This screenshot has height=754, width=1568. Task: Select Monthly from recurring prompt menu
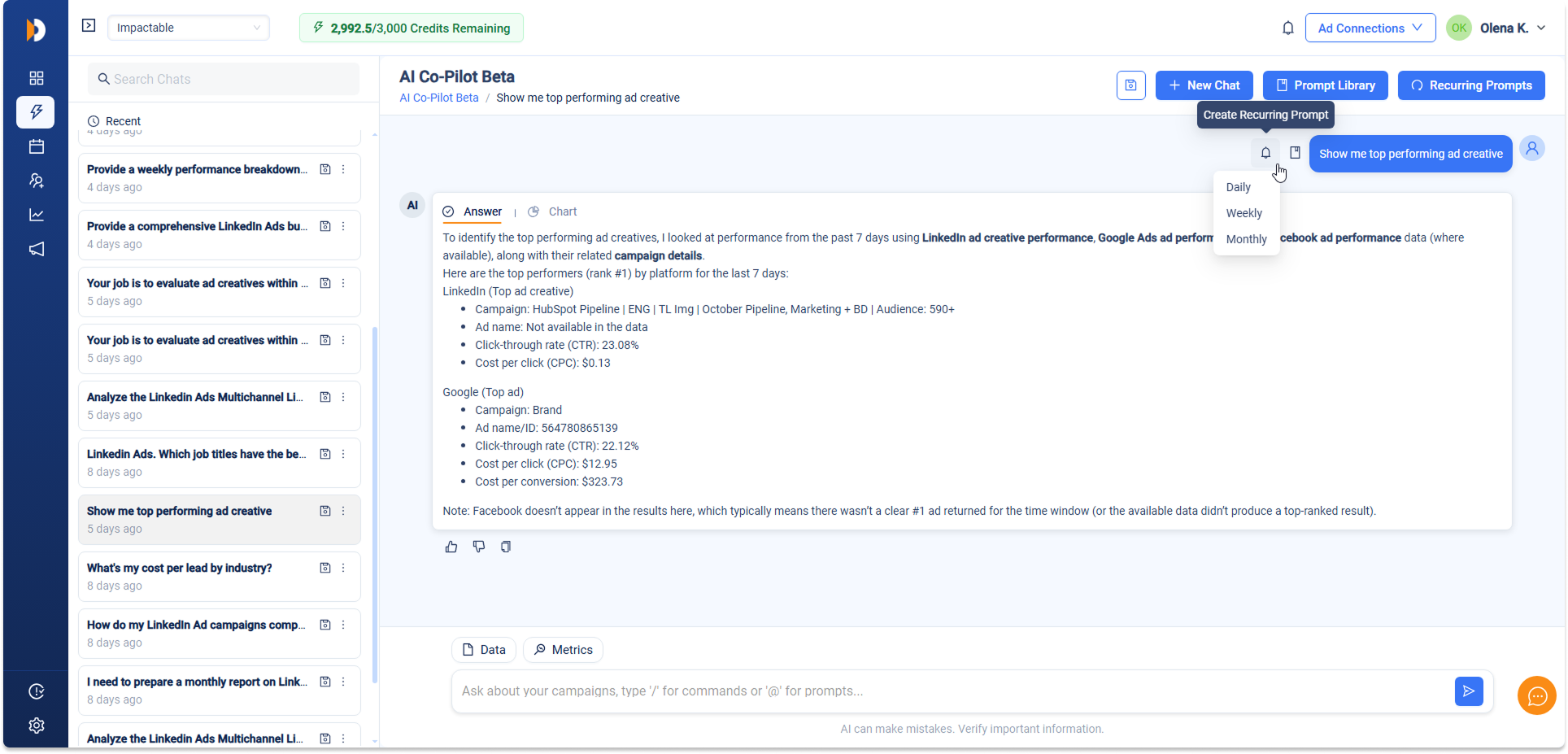point(1246,239)
